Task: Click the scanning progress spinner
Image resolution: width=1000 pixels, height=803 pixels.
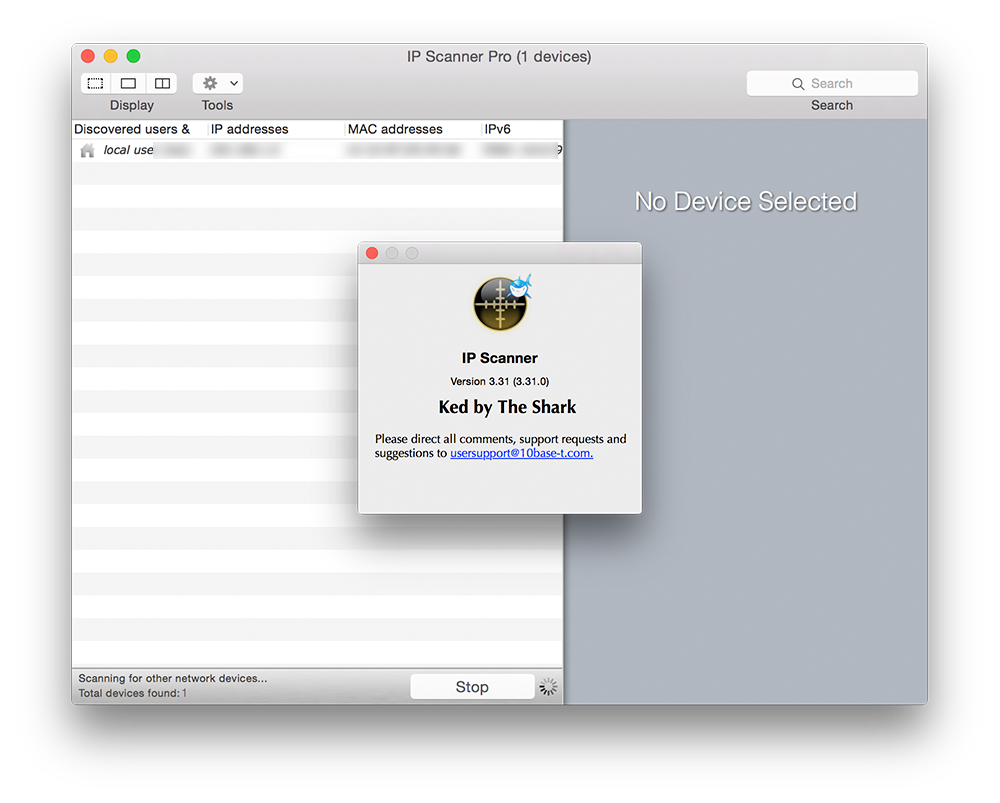Action: (548, 687)
